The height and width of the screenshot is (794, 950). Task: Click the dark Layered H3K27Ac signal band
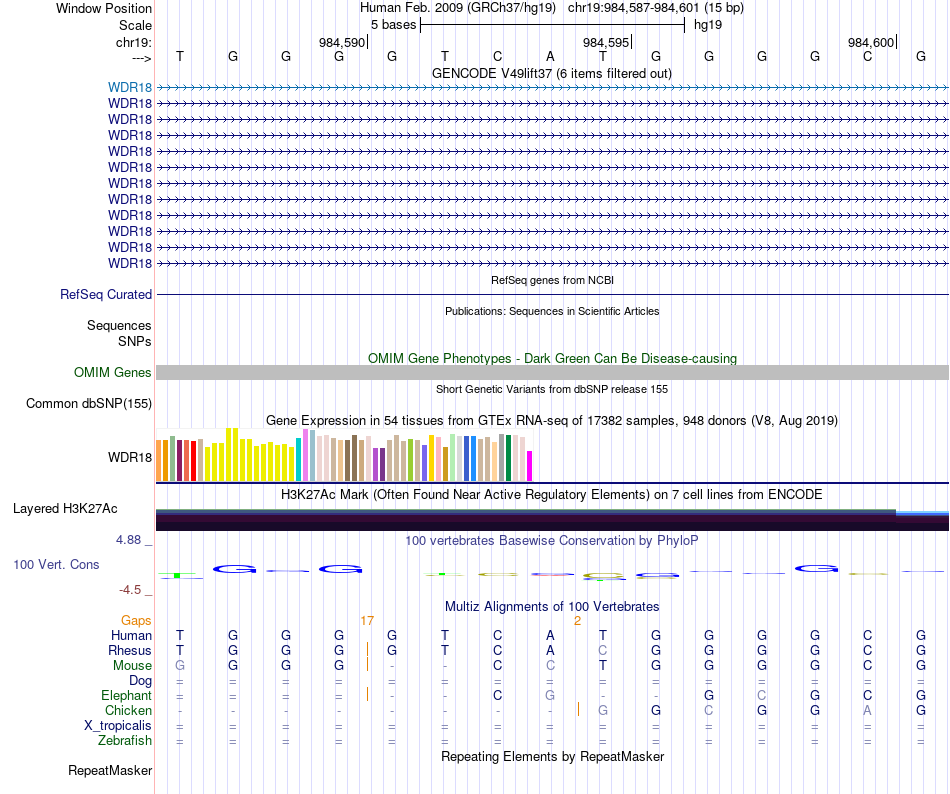[552, 520]
